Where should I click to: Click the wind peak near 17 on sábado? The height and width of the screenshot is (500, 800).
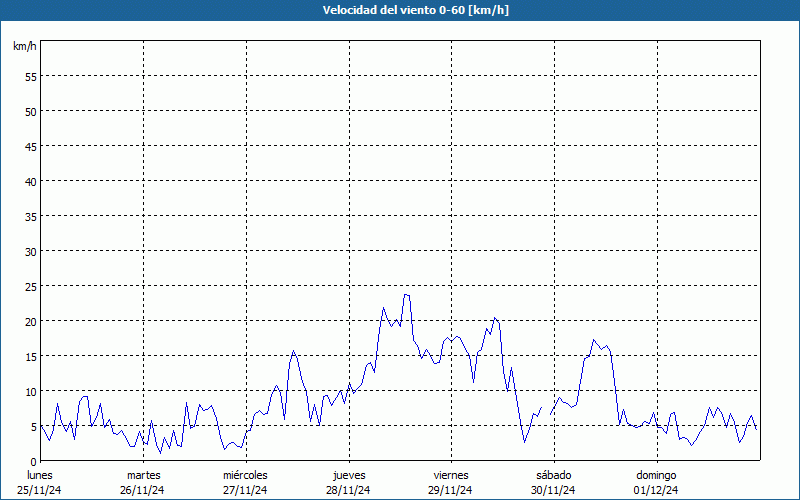593,340
